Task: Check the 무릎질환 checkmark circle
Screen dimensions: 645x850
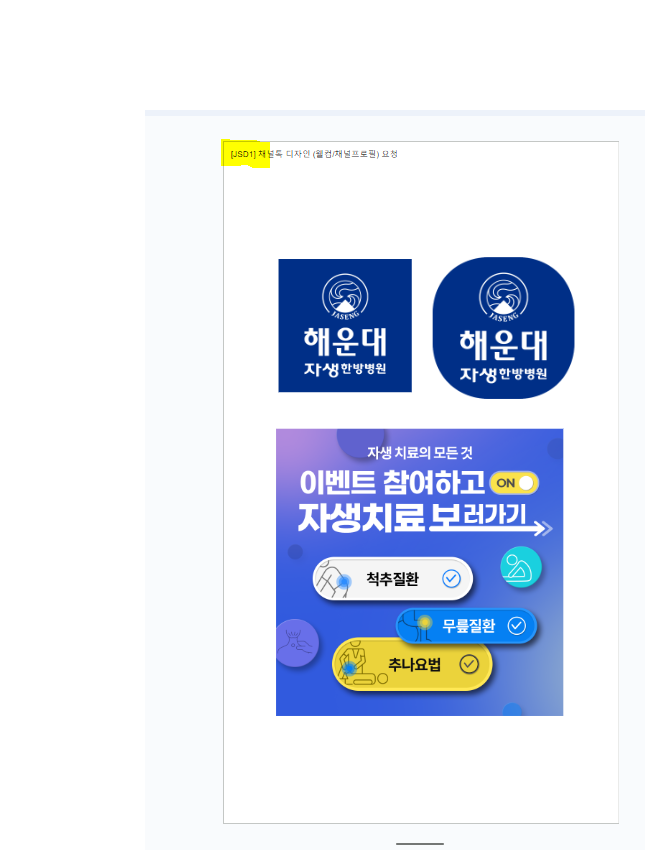Action: point(517,626)
